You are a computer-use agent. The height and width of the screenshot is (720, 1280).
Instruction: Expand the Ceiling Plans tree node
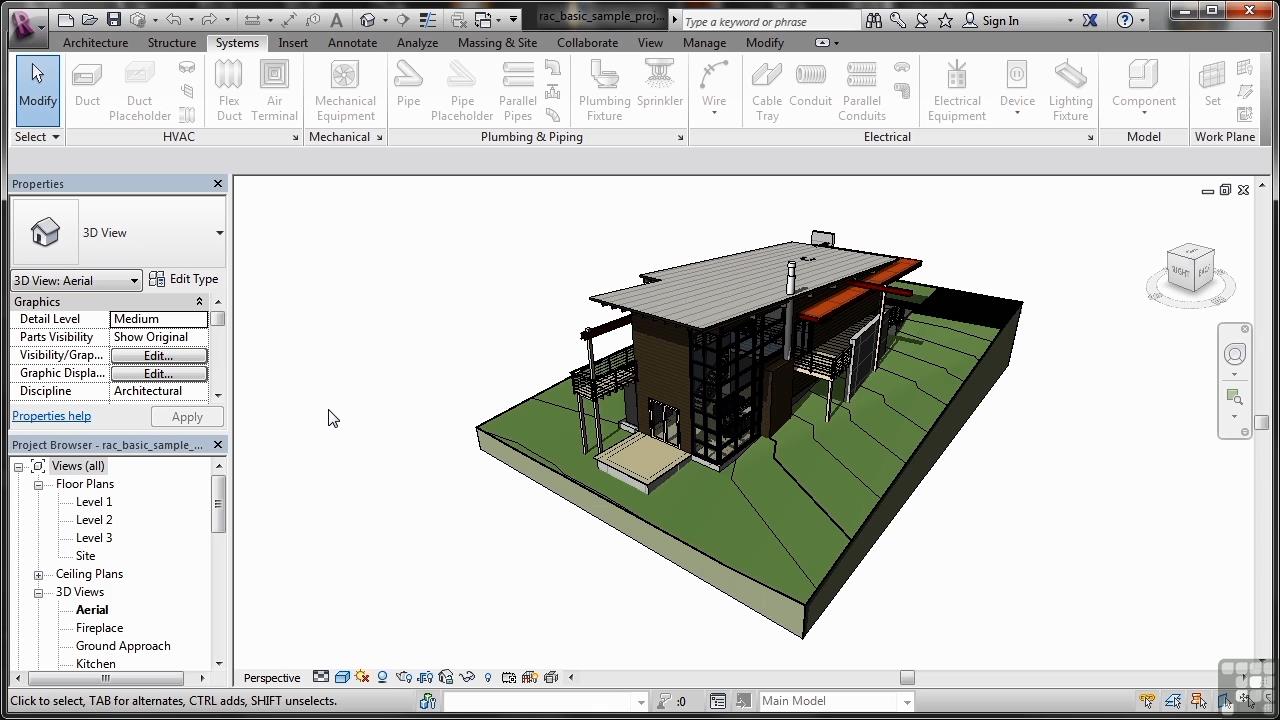tap(38, 574)
